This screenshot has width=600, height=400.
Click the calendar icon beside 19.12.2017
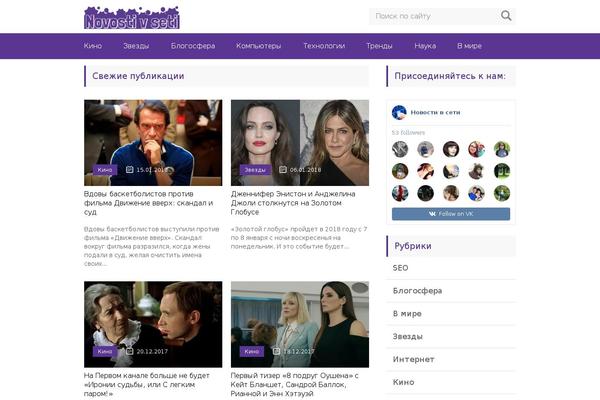coord(277,351)
